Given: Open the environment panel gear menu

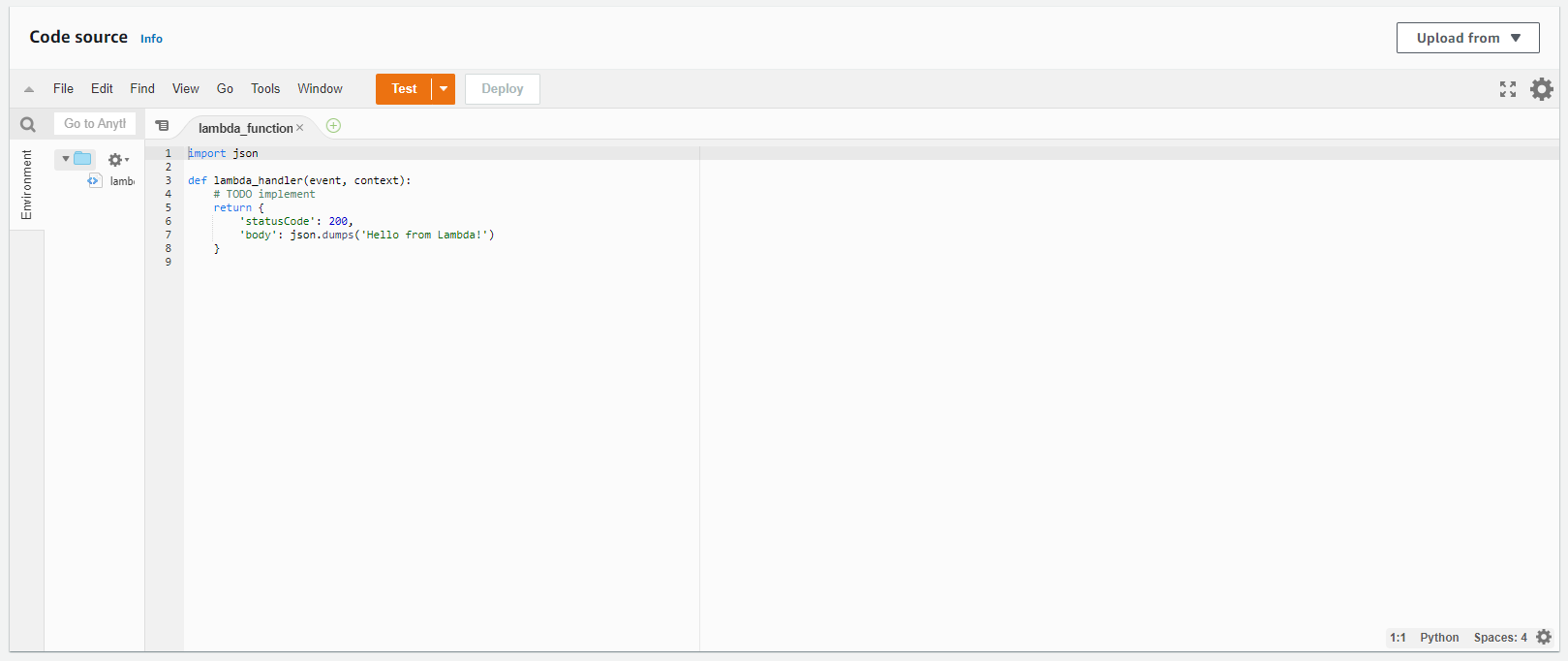Looking at the screenshot, I should click(118, 160).
